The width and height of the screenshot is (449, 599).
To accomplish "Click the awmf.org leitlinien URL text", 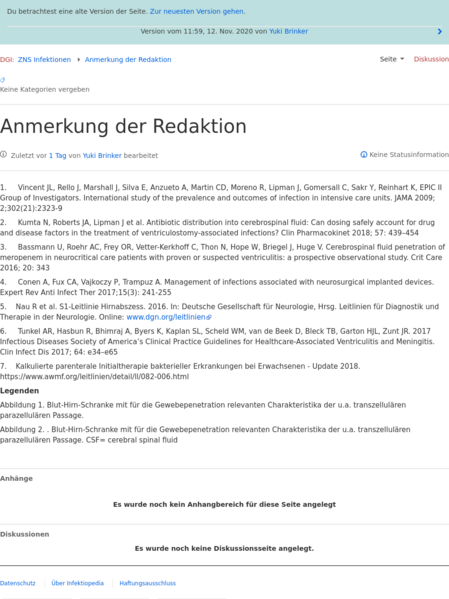I will pyautogui.click(x=94, y=377).
